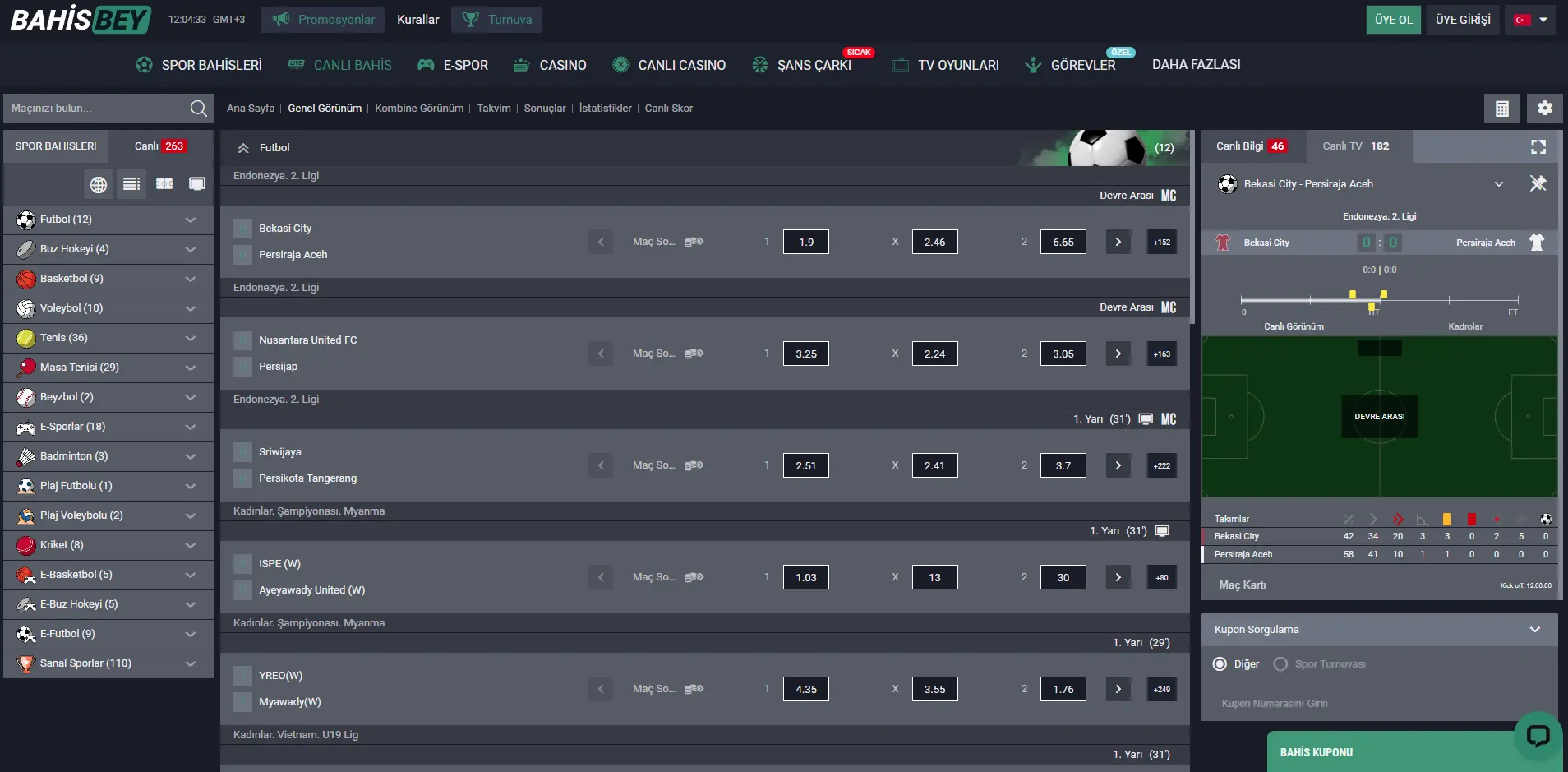Screen dimensions: 1568x772
Task: Click the Turkish flag language icon
Action: click(x=1522, y=20)
